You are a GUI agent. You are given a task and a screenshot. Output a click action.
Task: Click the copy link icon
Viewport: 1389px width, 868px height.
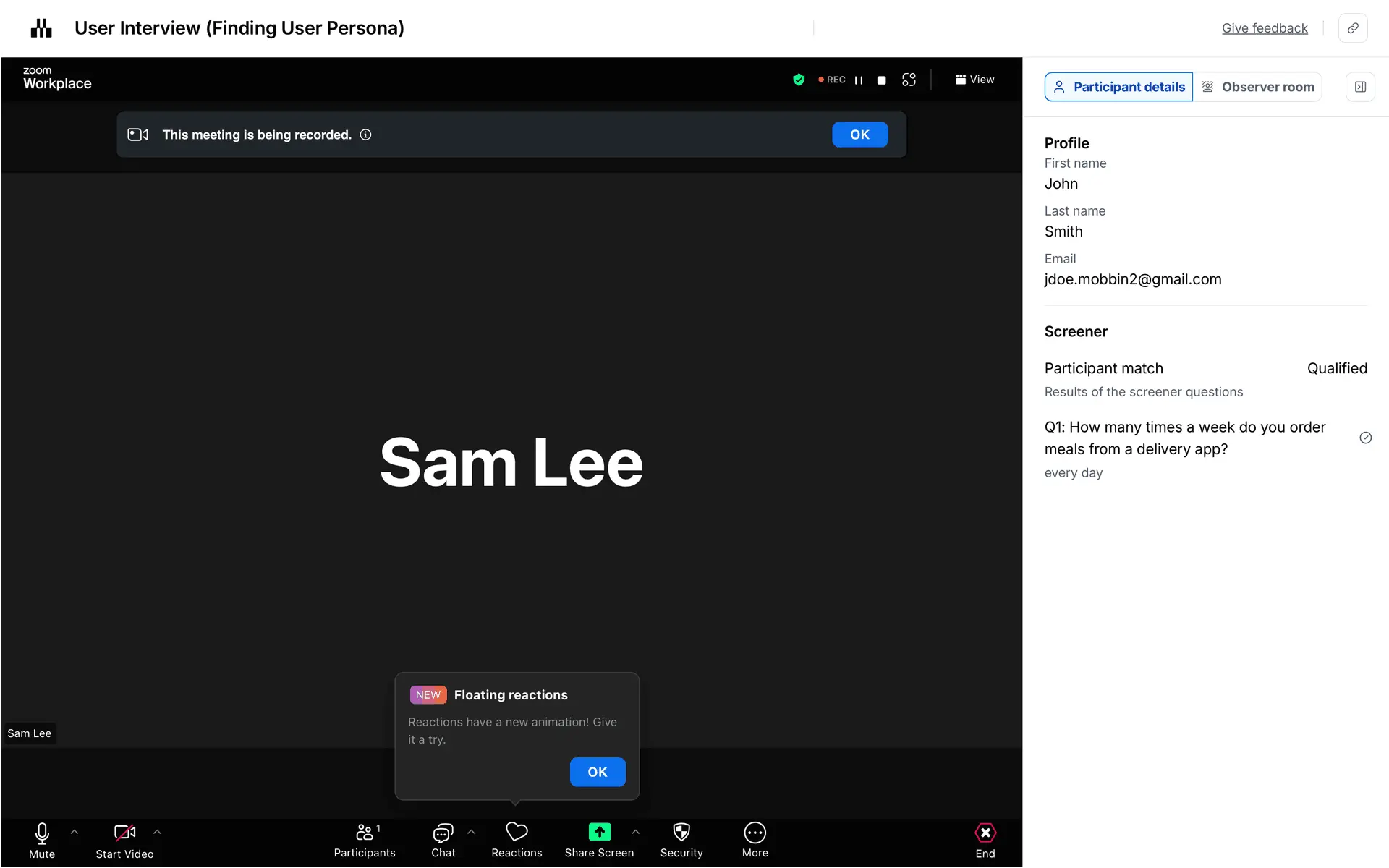[1352, 28]
